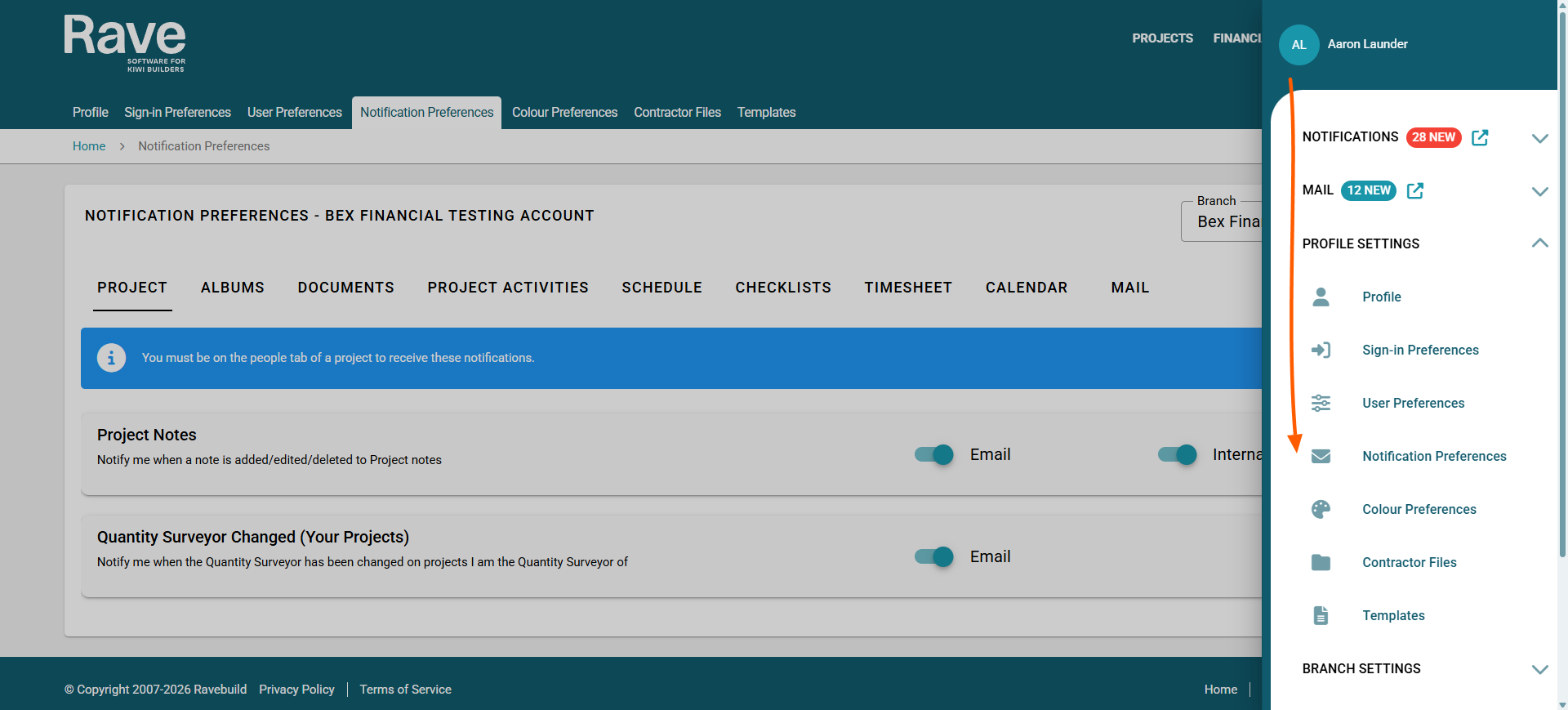Click the Templates document icon
Viewport: 1568px width, 710px height.
(x=1321, y=615)
